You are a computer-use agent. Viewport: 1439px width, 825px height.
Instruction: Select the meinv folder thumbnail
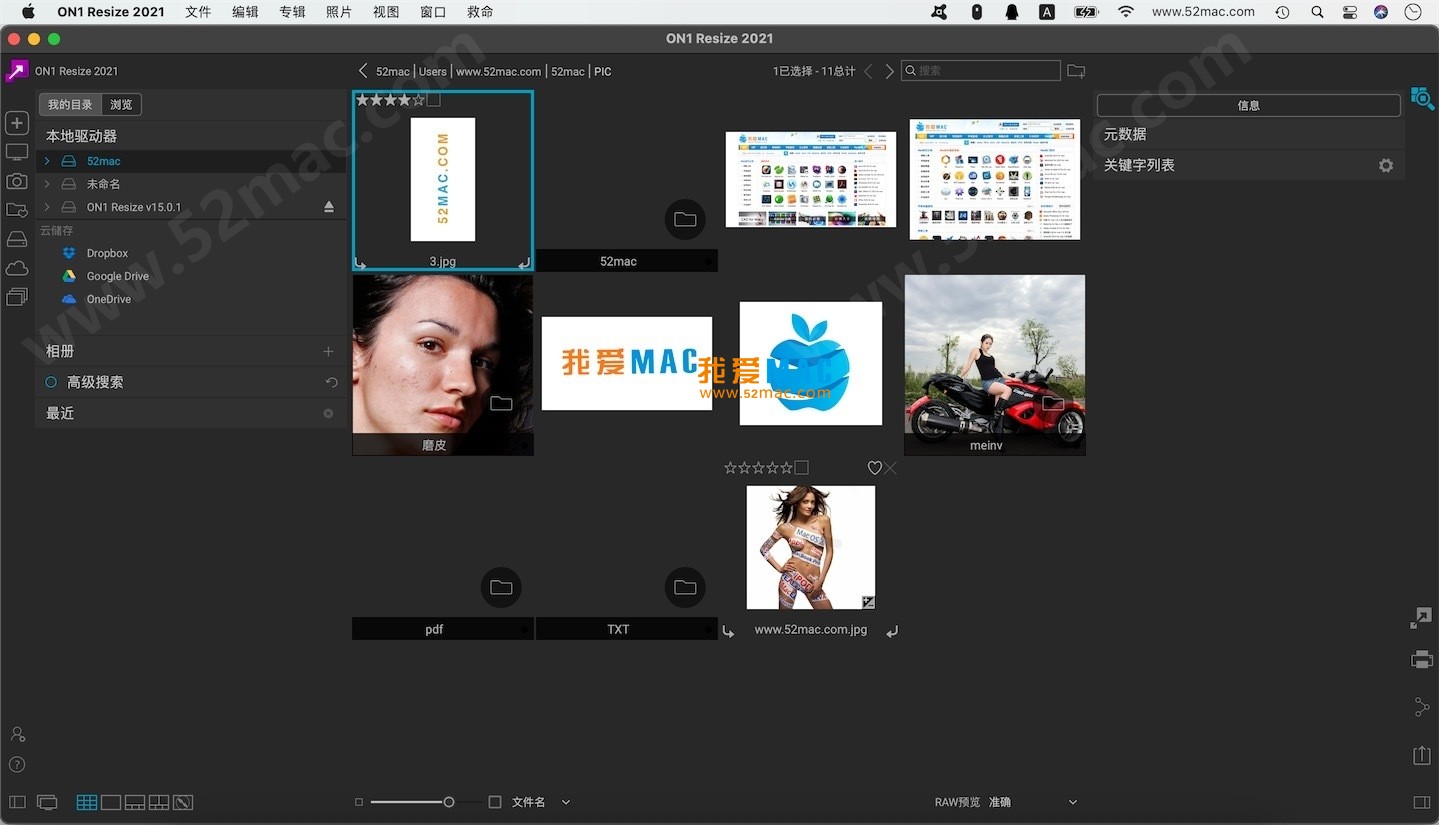[x=995, y=365]
